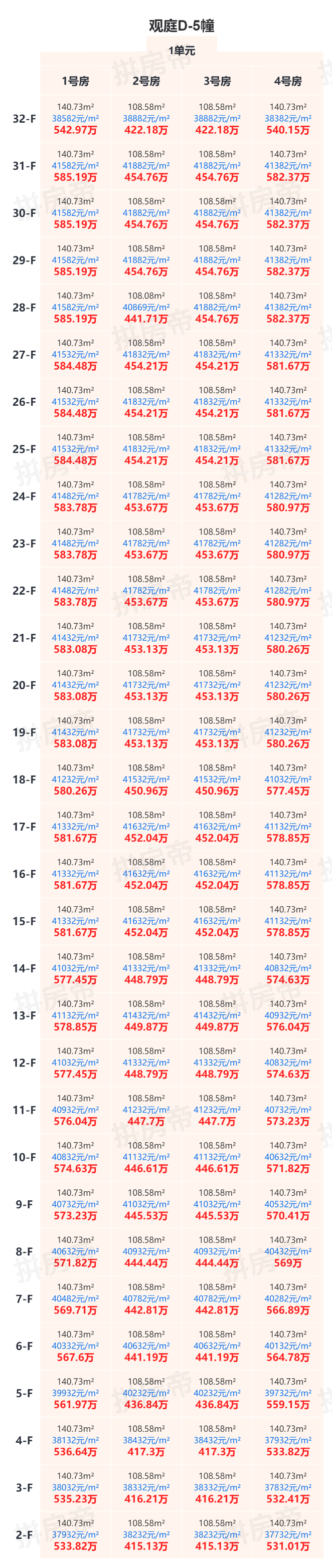The width and height of the screenshot is (332, 1568).
Task: Click the 531.01万 price on 2-F
Action: [x=287, y=1546]
